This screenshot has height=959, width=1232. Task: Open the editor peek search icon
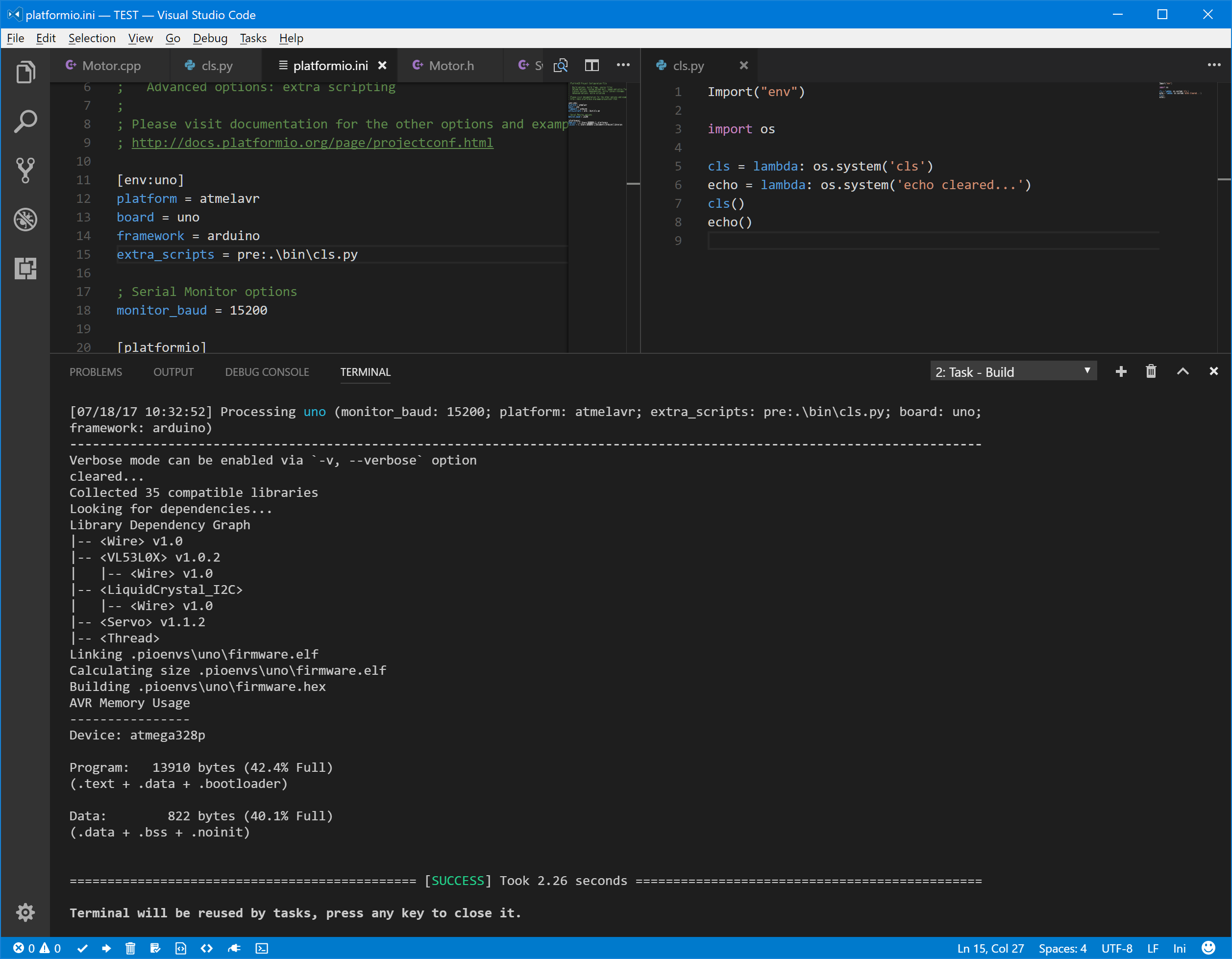561,66
